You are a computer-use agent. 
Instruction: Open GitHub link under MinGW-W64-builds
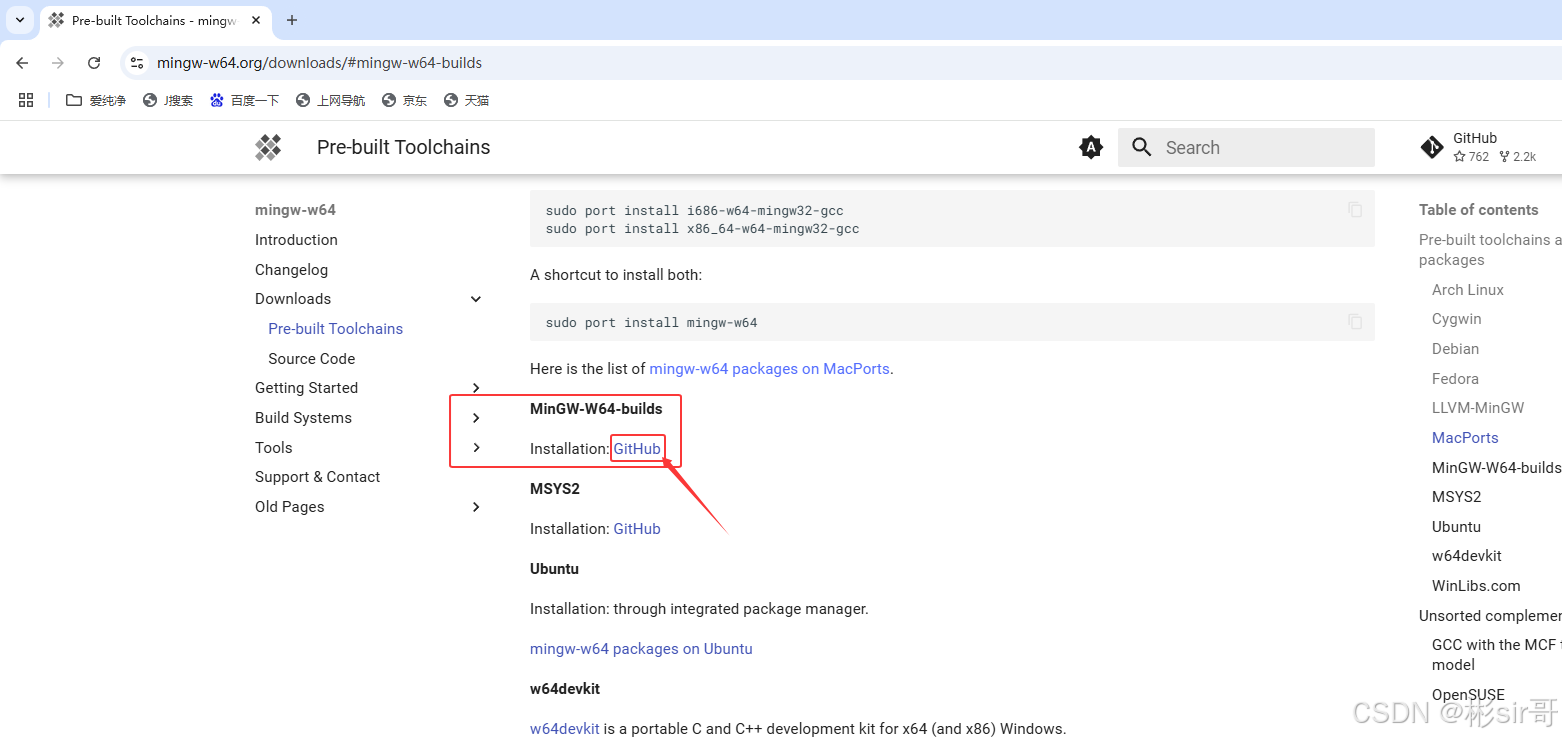(x=637, y=449)
